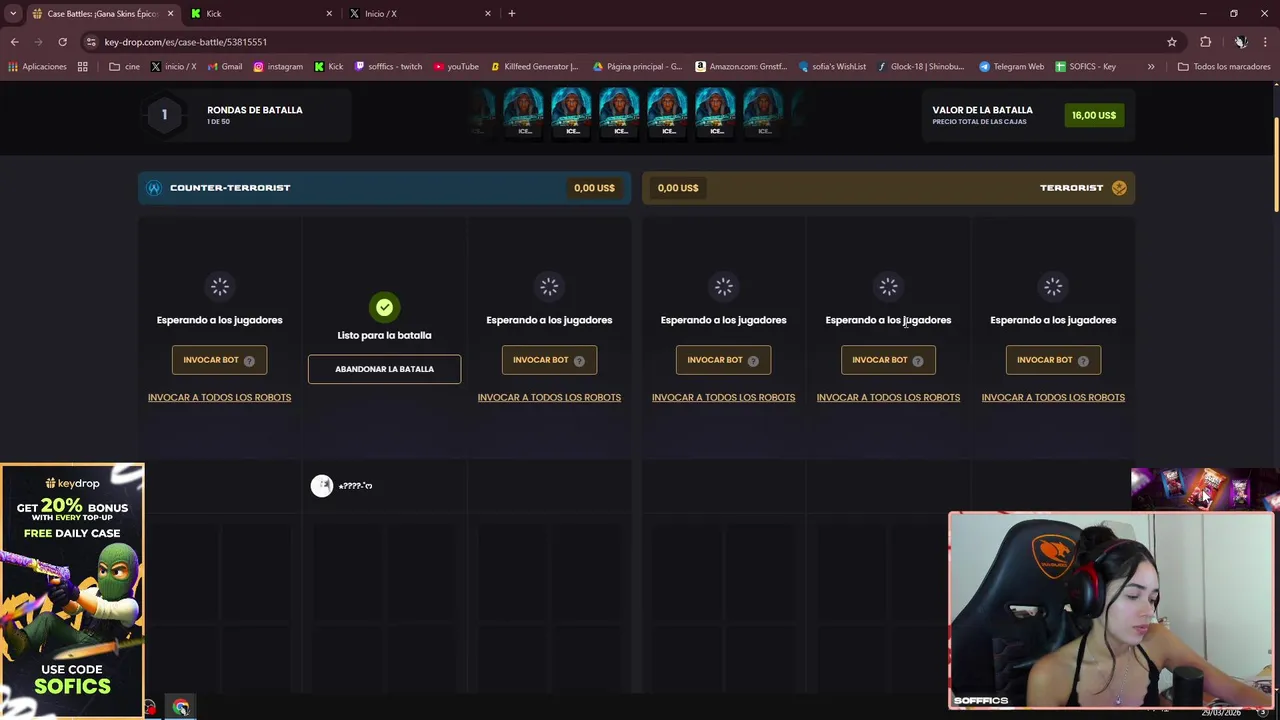
Task: Expand the hidden bookmarks overflow chevron
Action: [x=1151, y=67]
